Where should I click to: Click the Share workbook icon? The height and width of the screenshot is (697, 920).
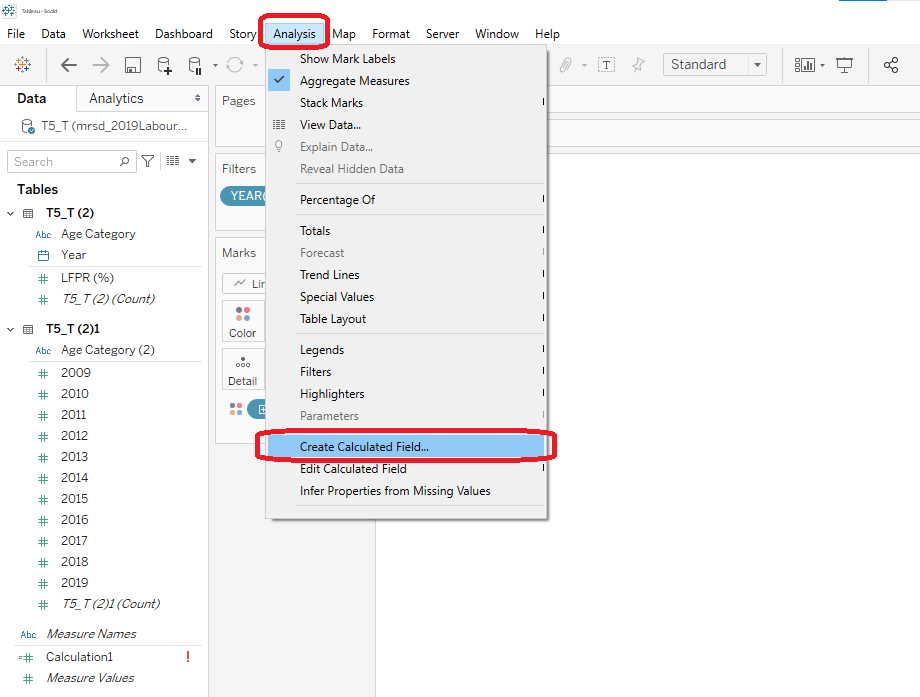(x=891, y=64)
